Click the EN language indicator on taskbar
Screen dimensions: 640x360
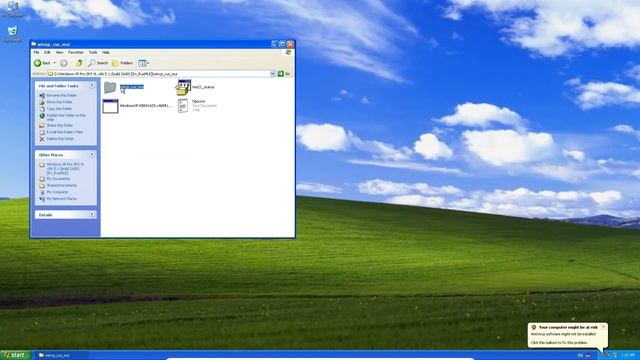(580, 356)
